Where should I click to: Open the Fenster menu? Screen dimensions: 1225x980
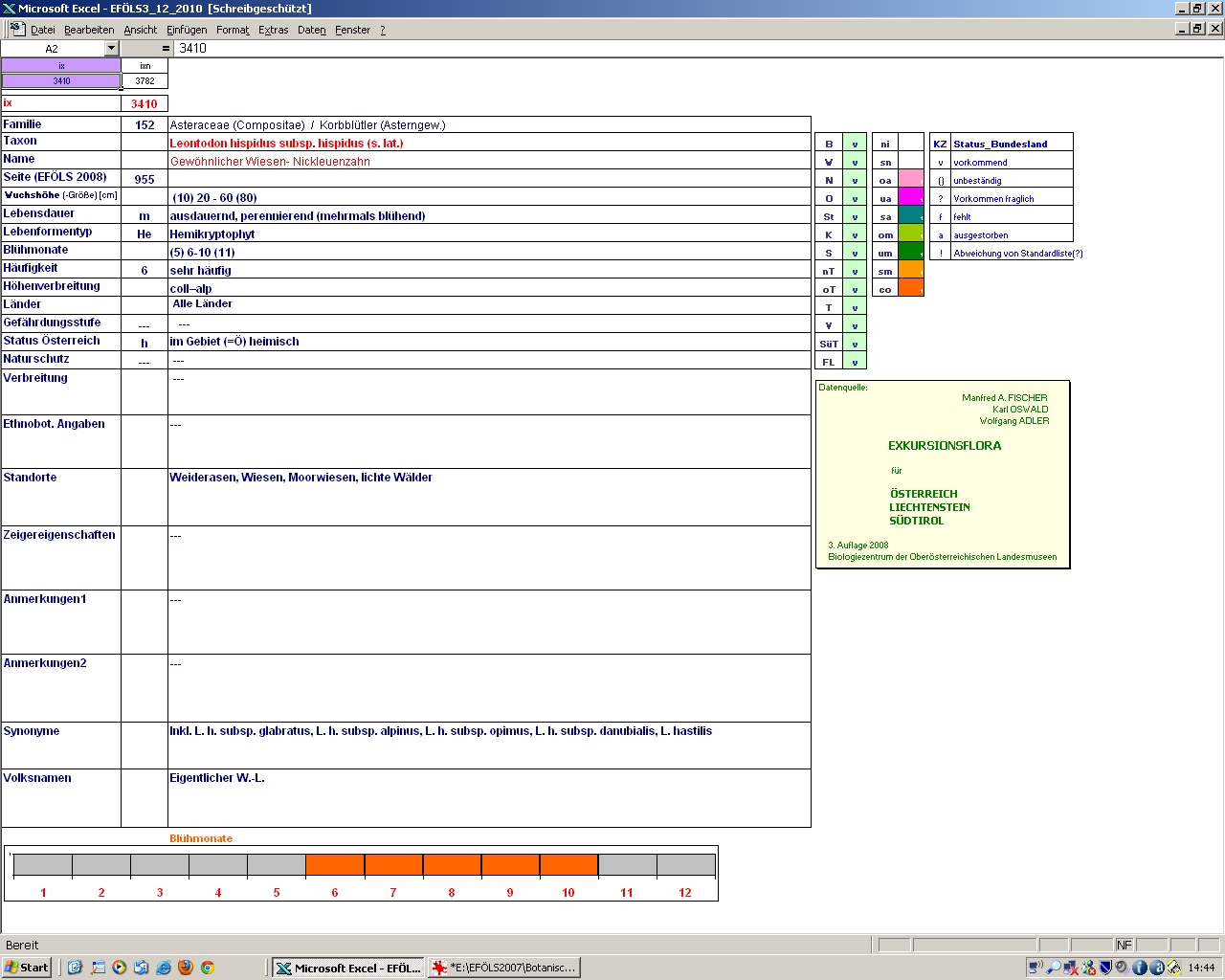(x=352, y=30)
